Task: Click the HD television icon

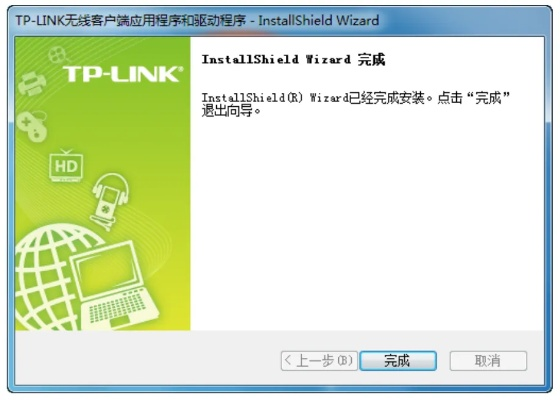Action: coord(66,166)
